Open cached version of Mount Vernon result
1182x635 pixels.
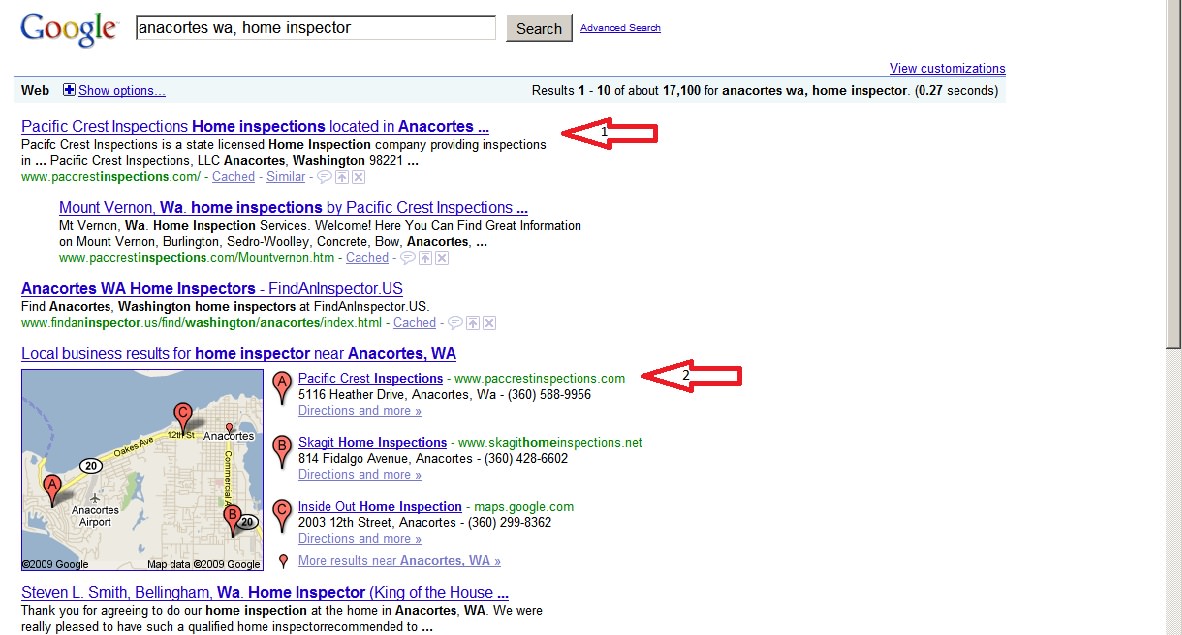(367, 258)
